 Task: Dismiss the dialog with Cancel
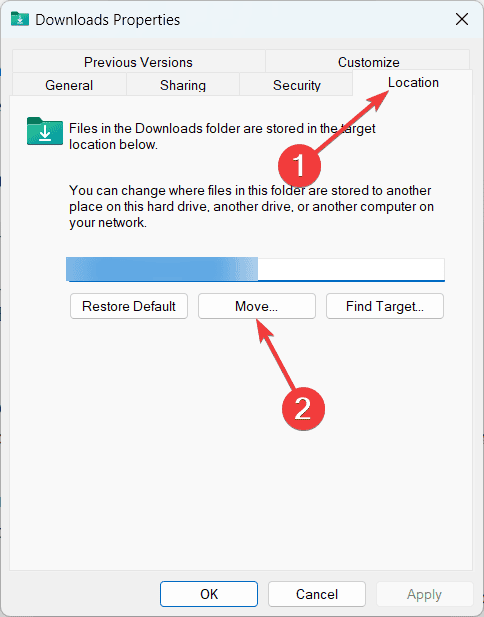pyautogui.click(x=317, y=594)
